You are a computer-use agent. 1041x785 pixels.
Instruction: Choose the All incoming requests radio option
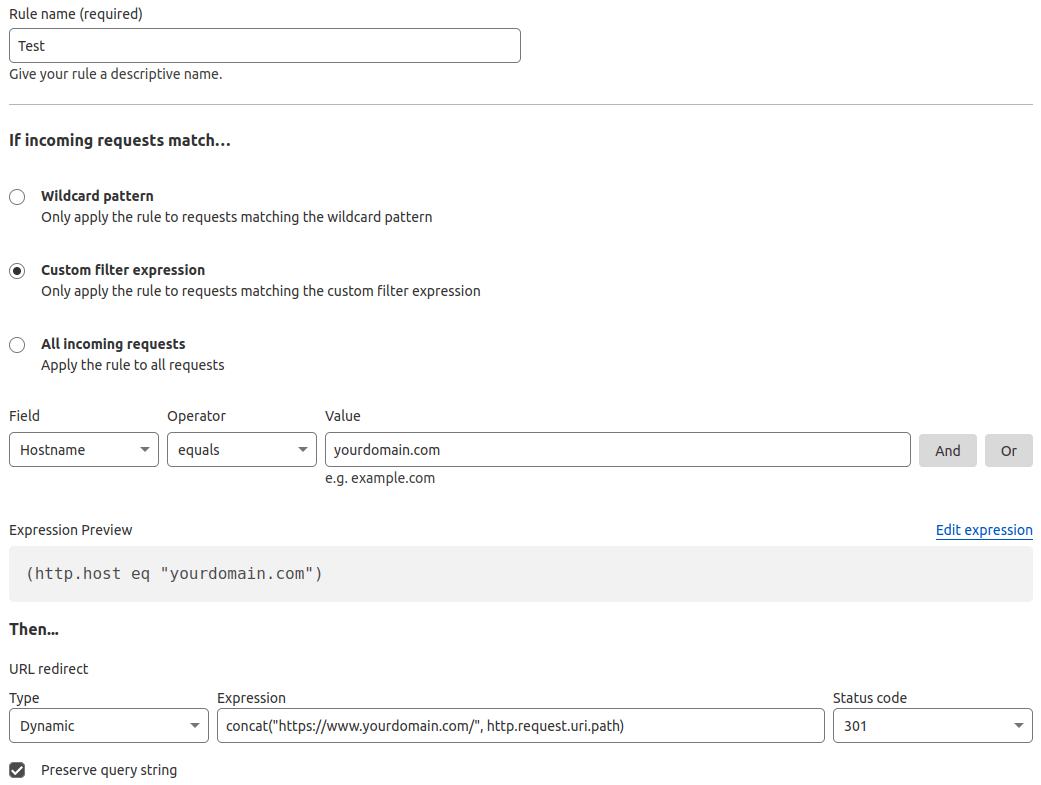17,345
